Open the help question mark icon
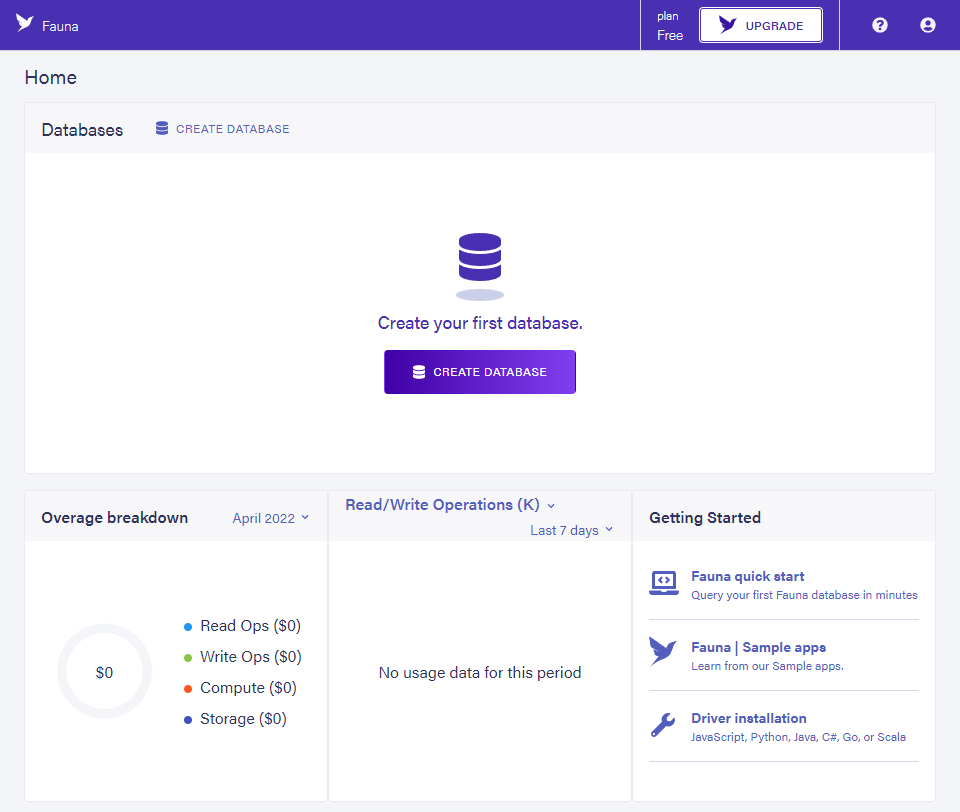 (x=879, y=24)
